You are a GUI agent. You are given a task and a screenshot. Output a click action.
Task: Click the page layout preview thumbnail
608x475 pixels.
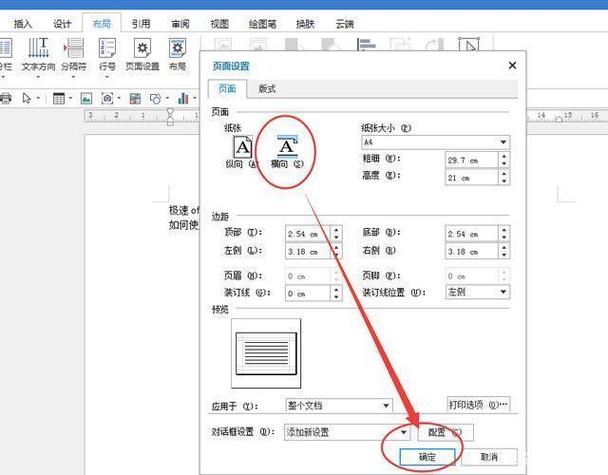point(266,353)
